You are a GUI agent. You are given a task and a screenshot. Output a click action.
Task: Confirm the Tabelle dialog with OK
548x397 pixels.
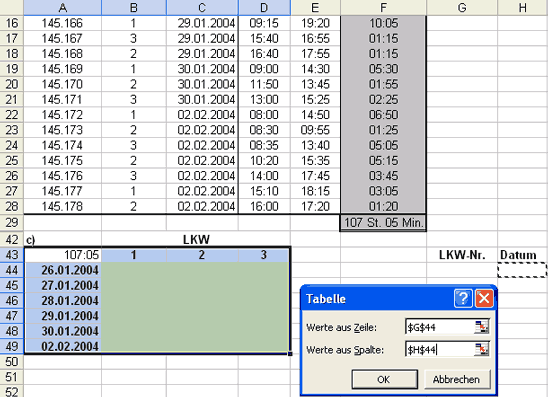[x=384, y=379]
